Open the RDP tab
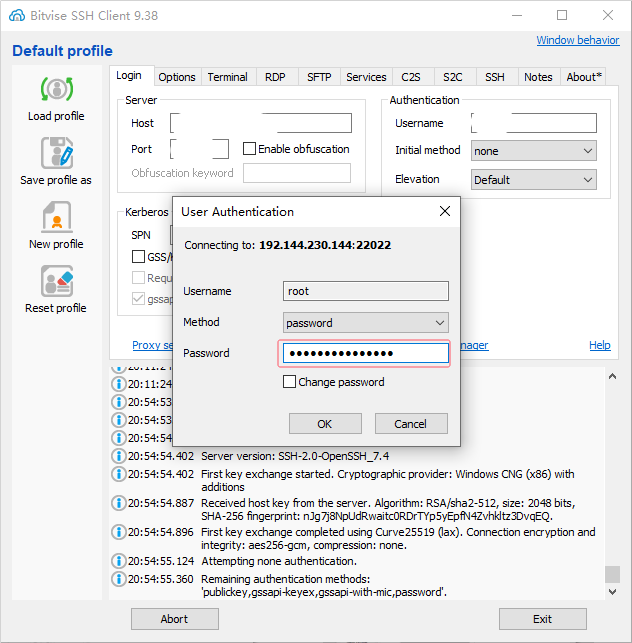This screenshot has width=632, height=643. (x=275, y=77)
